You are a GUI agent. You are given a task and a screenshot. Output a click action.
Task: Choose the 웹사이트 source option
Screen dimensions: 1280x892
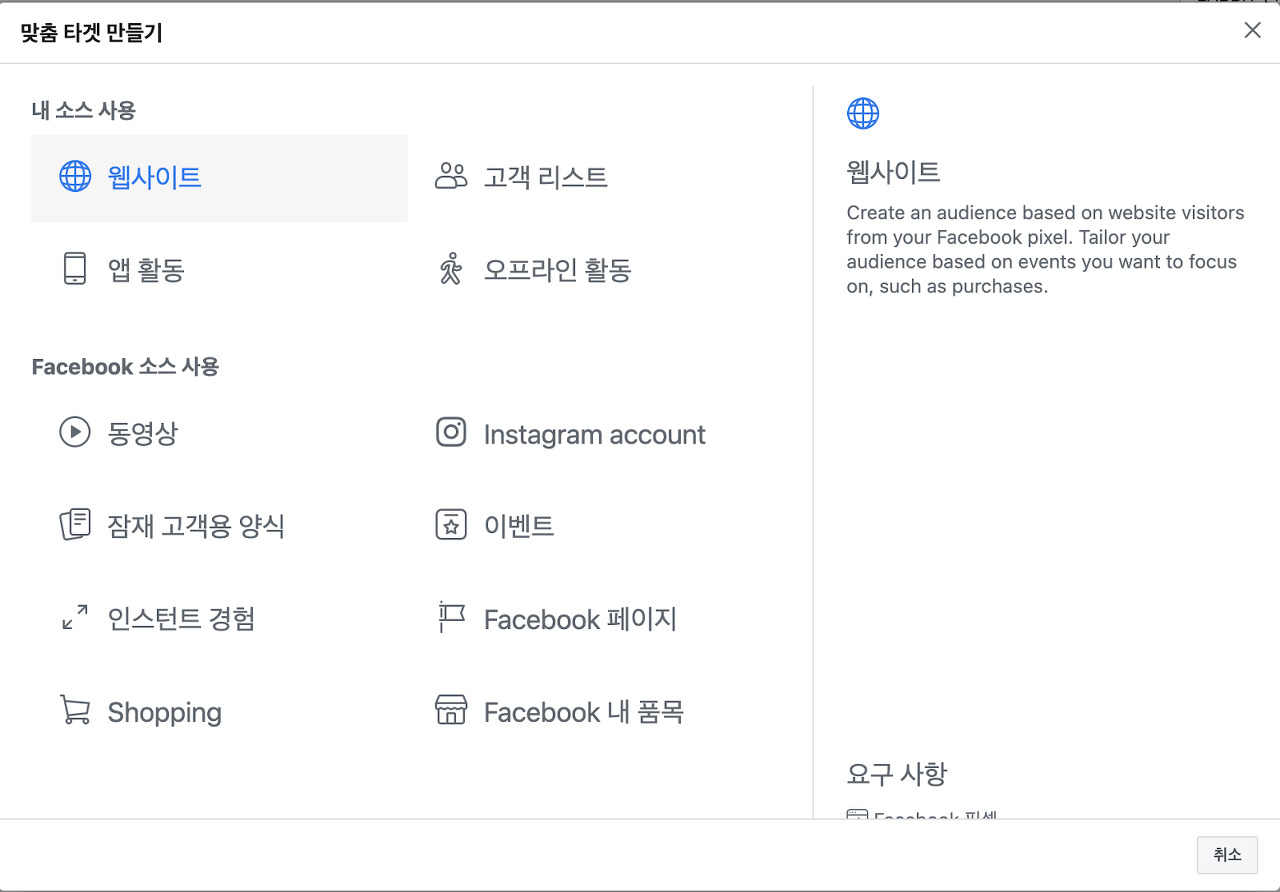220,178
